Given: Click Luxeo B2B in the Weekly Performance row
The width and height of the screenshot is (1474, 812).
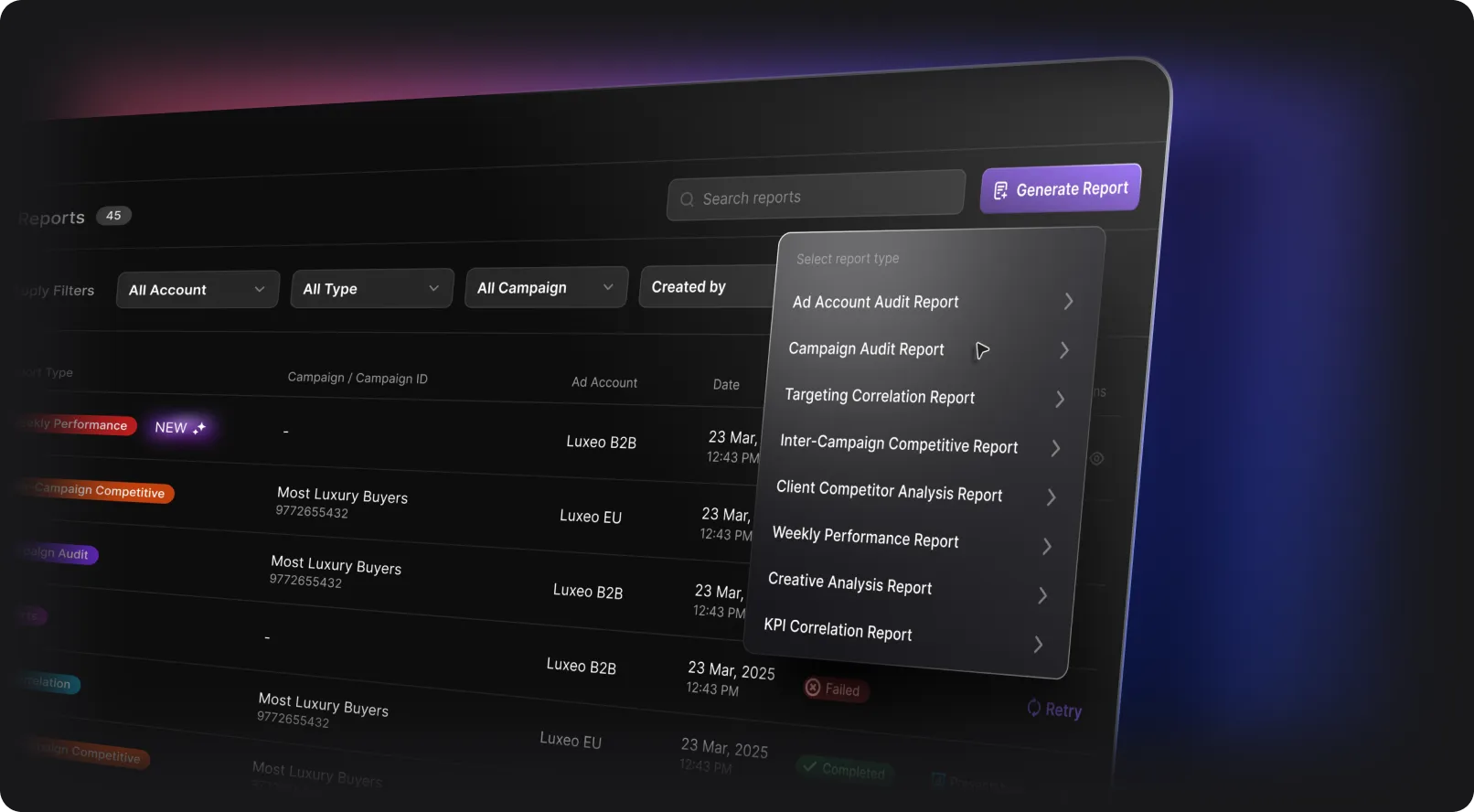Looking at the screenshot, I should (601, 442).
